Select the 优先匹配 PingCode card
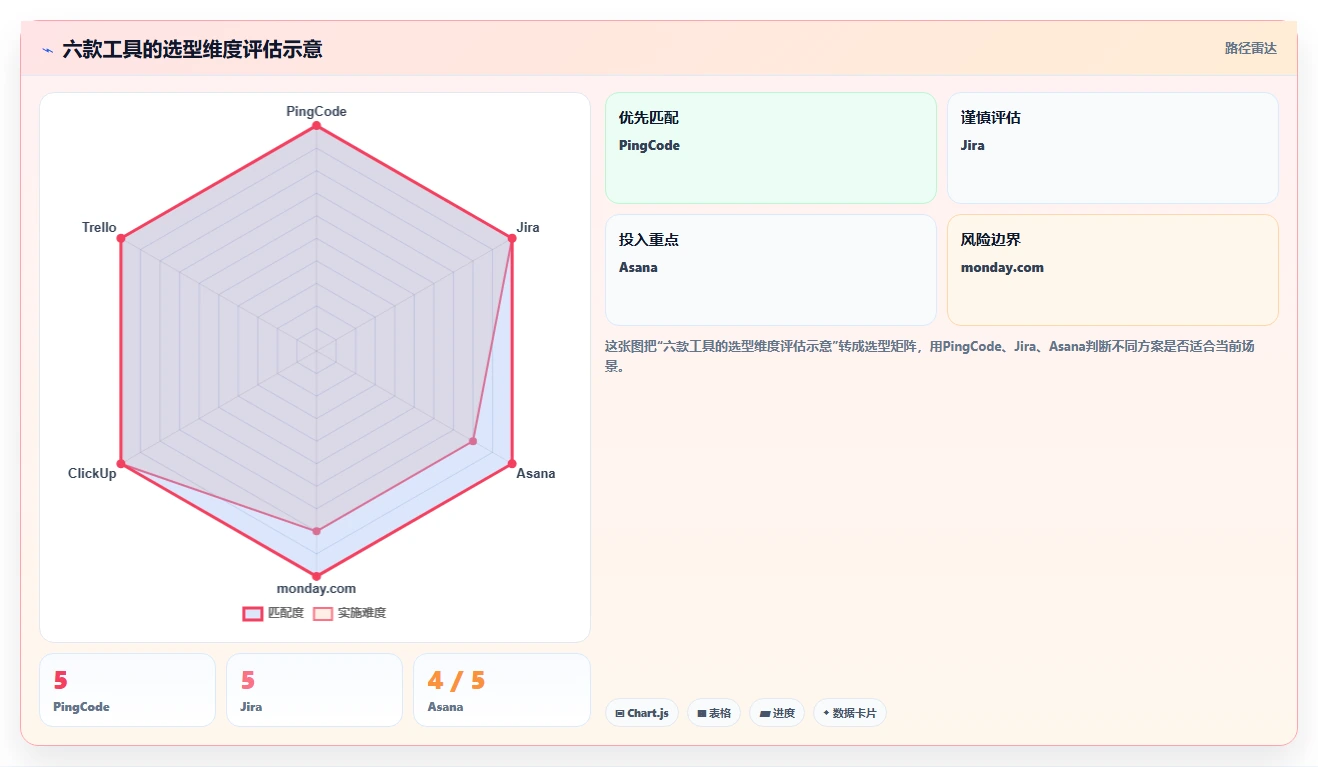 771,148
